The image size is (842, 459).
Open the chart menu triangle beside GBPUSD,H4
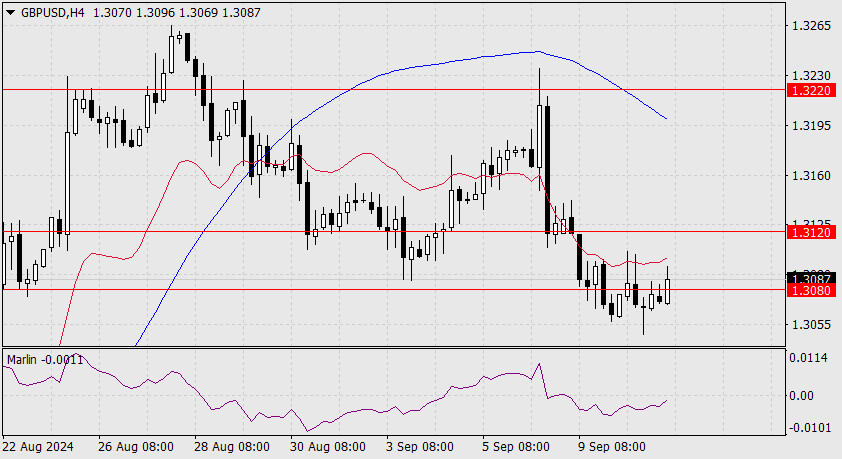click(11, 13)
